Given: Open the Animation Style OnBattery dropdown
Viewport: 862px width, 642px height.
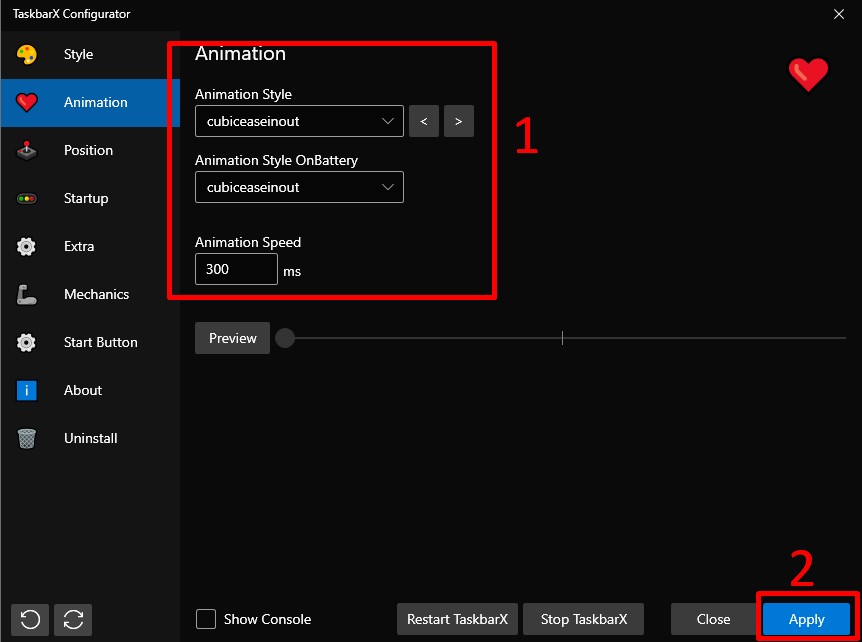Looking at the screenshot, I should [x=298, y=187].
